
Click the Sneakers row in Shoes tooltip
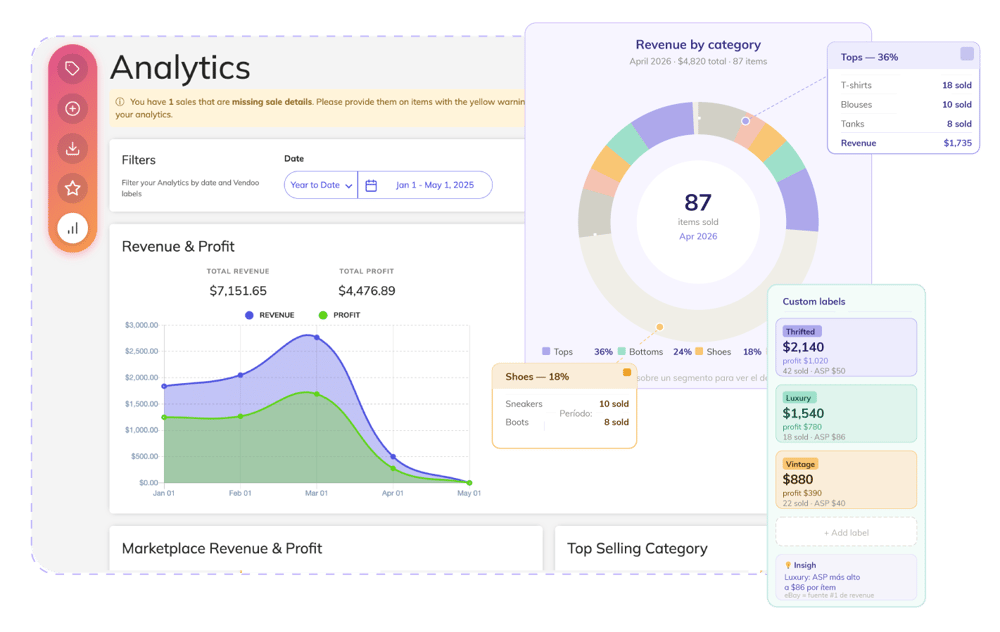566,404
